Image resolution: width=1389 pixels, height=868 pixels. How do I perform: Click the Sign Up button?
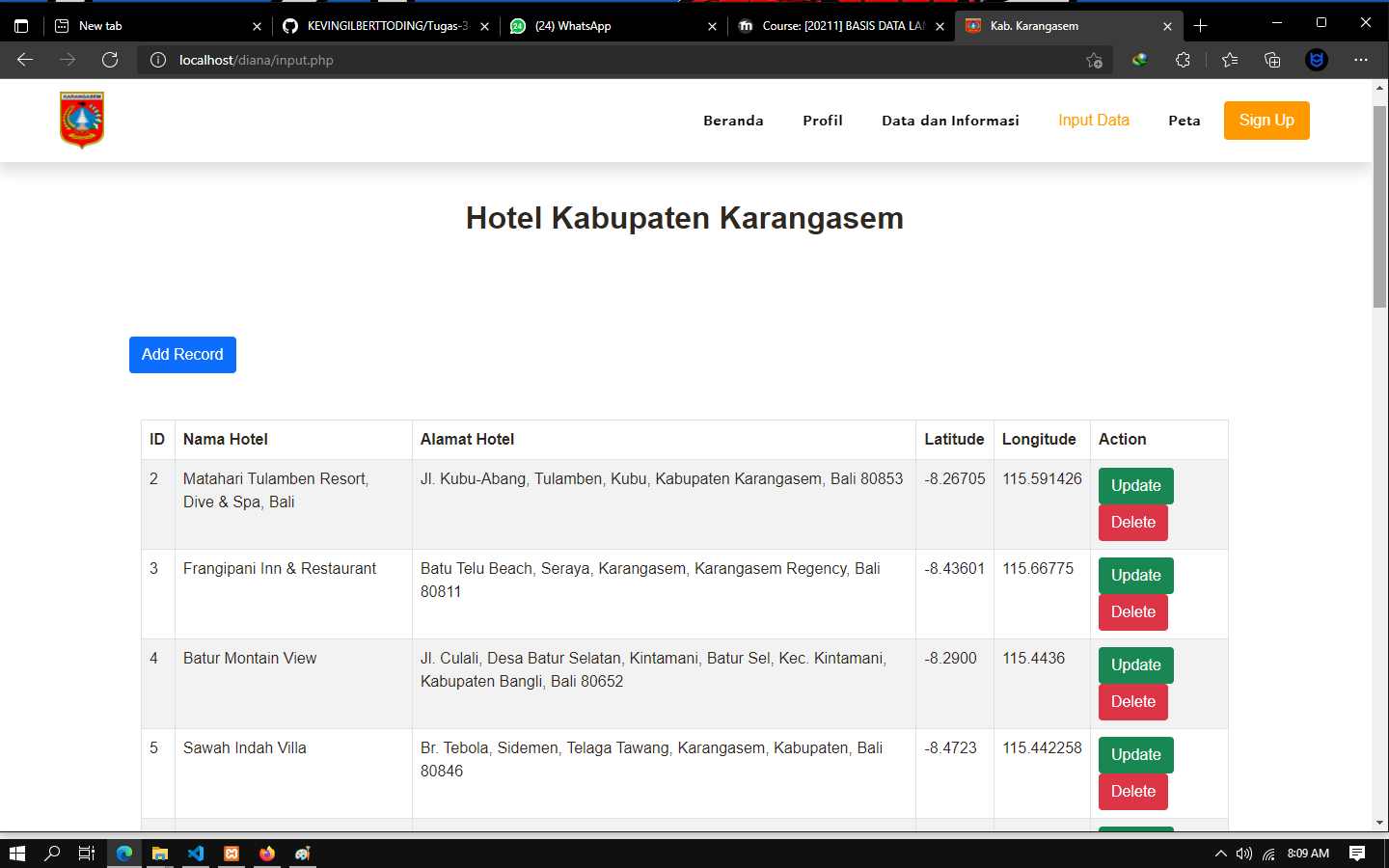point(1266,120)
